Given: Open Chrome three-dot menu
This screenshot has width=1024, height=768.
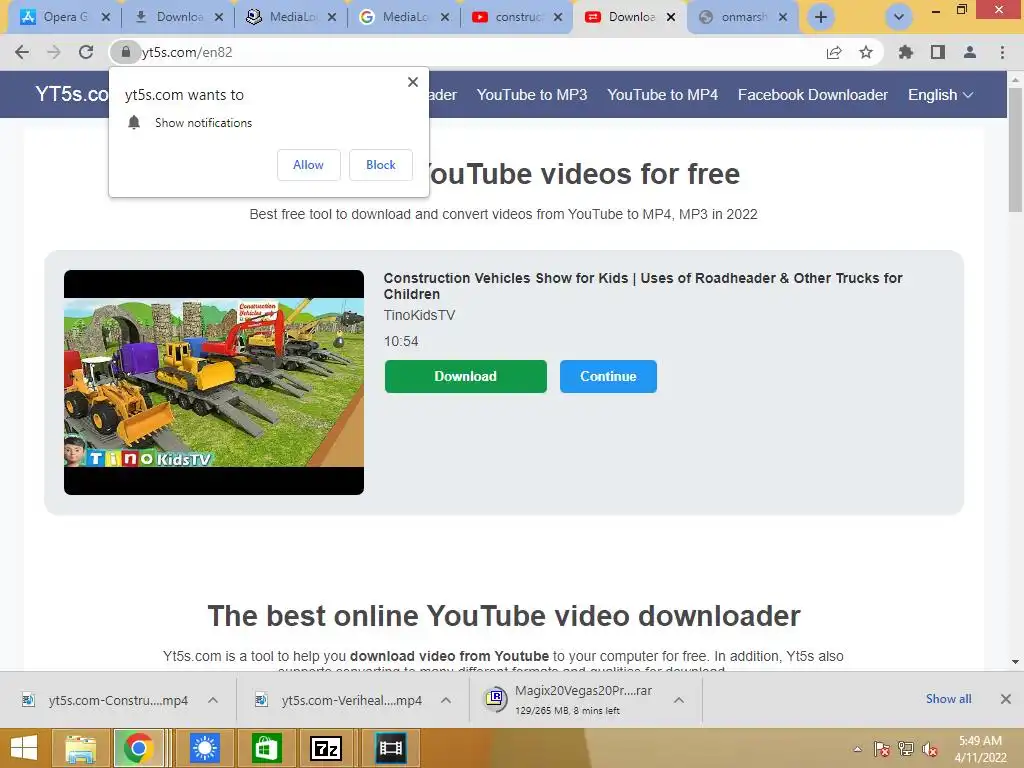Looking at the screenshot, I should pyautogui.click(x=1002, y=52).
